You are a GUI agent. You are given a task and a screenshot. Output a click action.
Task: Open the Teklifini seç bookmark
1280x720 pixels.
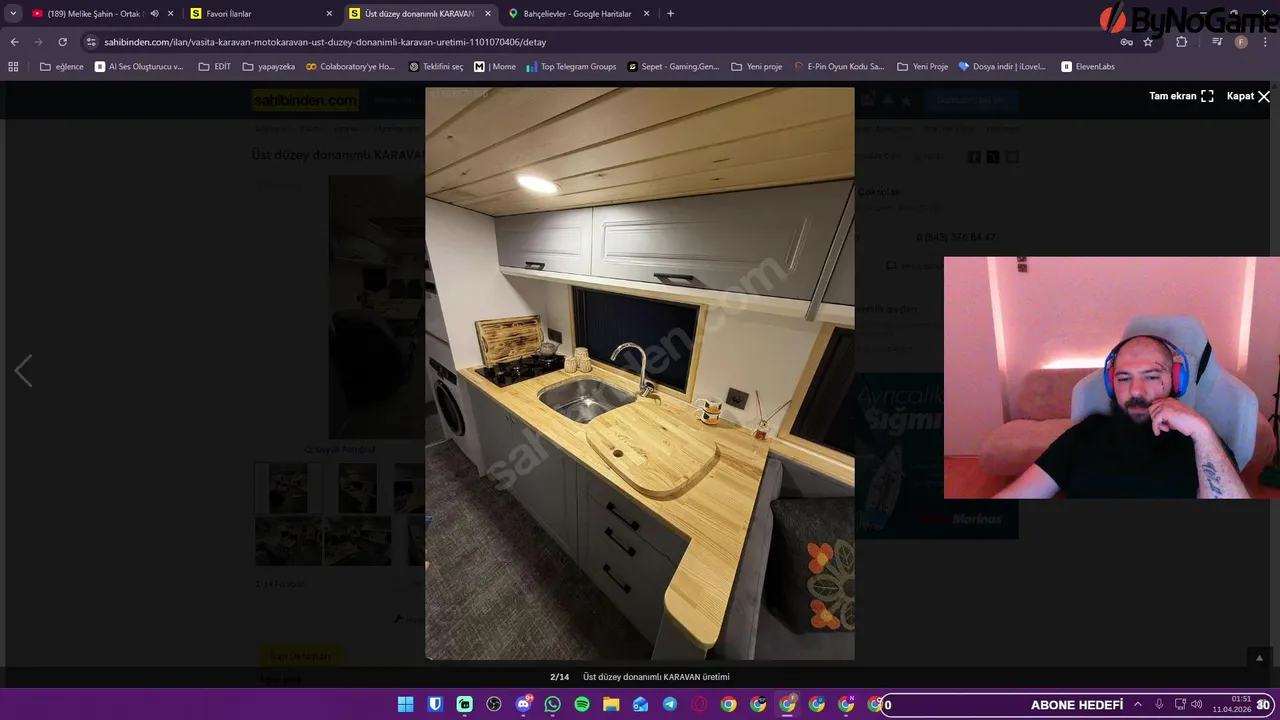tap(436, 67)
